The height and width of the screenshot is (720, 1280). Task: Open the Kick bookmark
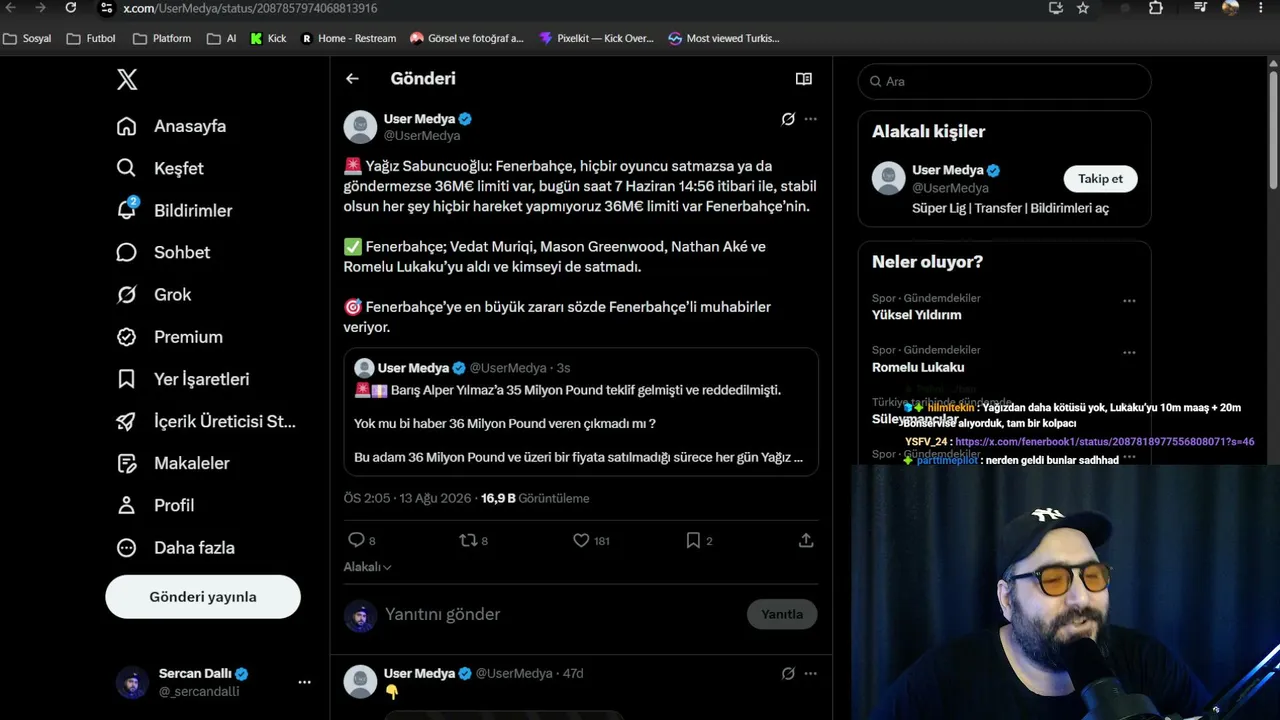[x=268, y=38]
